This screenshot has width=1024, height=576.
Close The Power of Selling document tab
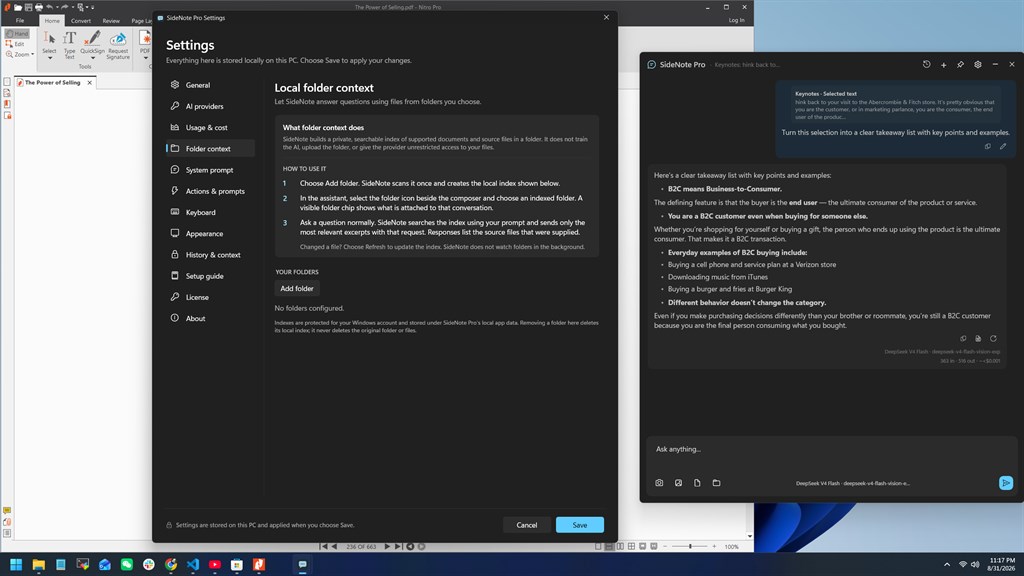(x=89, y=82)
